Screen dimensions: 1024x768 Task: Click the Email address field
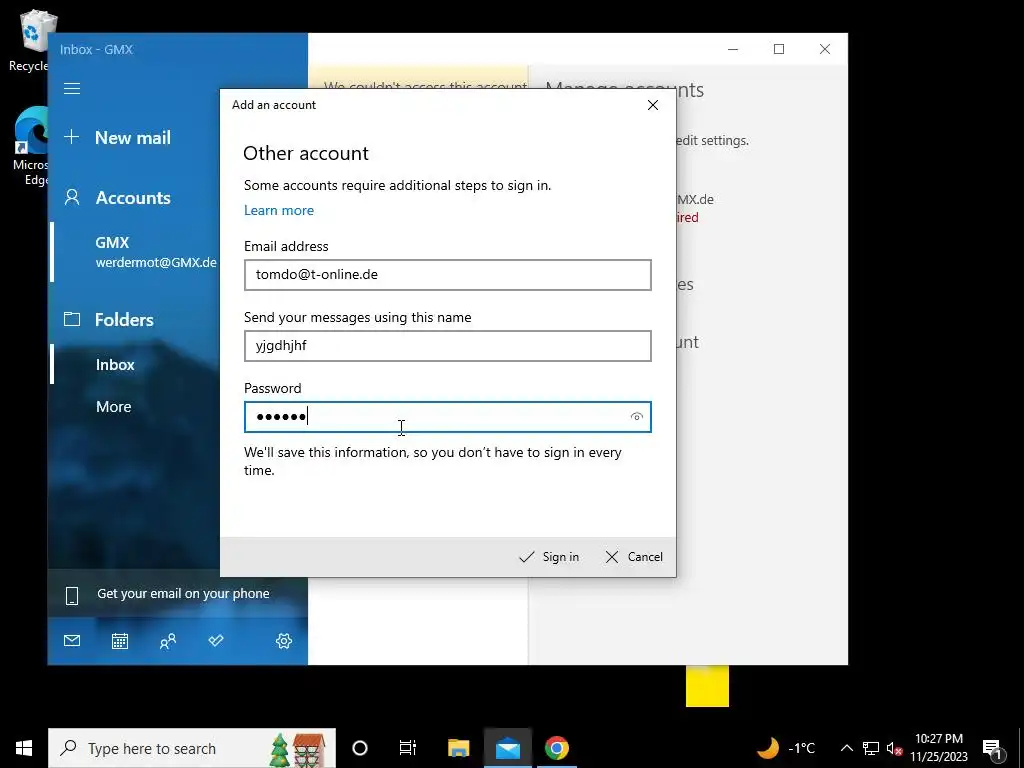pyautogui.click(x=447, y=274)
